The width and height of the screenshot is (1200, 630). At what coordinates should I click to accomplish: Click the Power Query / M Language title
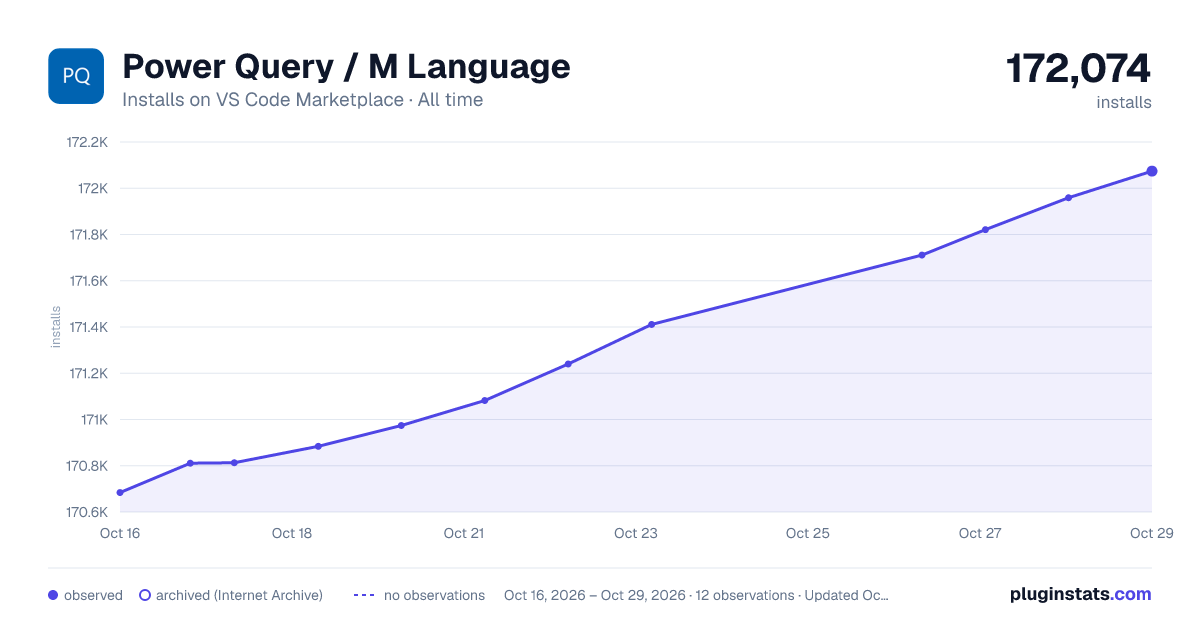pyautogui.click(x=346, y=67)
